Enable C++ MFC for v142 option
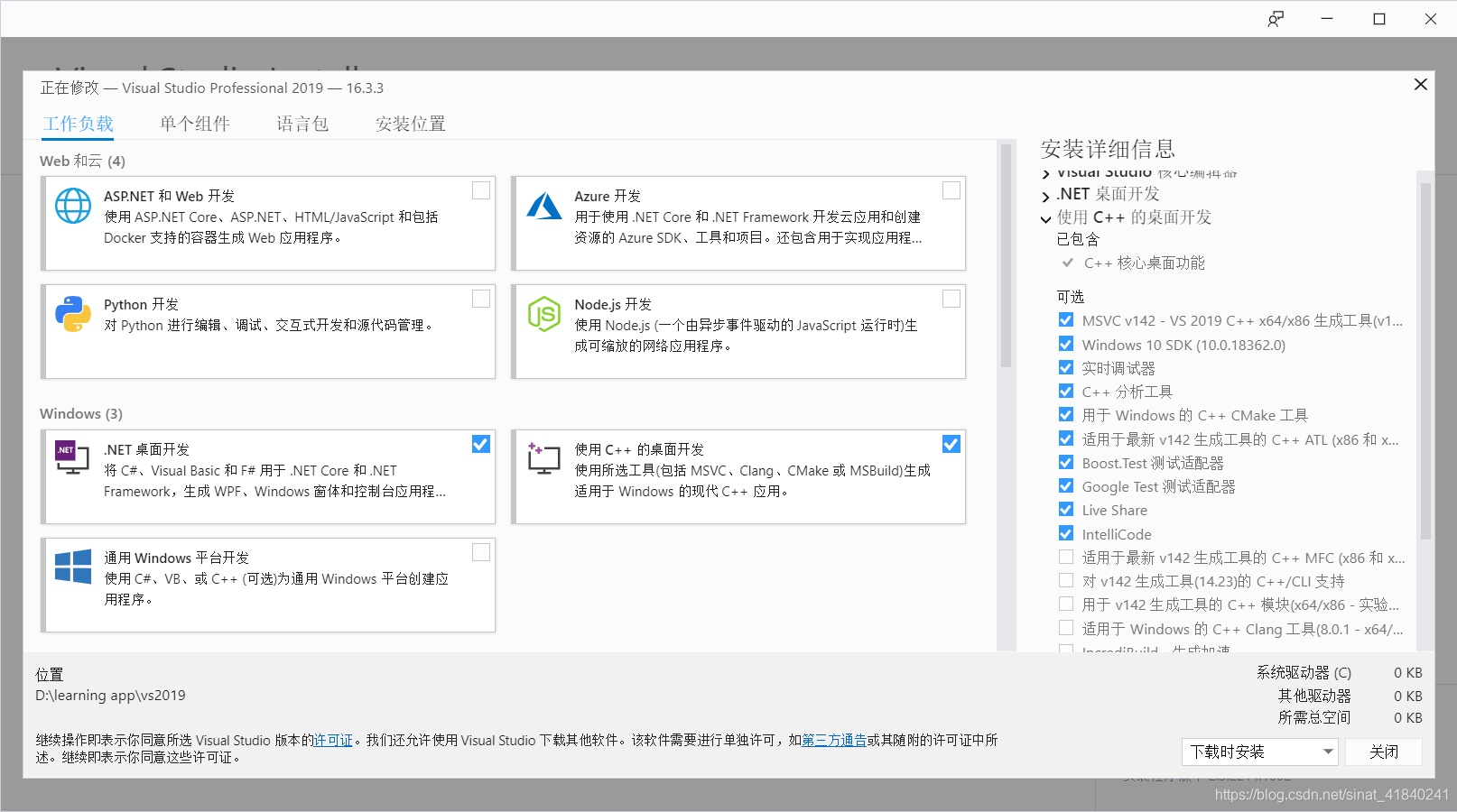The width and height of the screenshot is (1457, 812). (x=1066, y=557)
